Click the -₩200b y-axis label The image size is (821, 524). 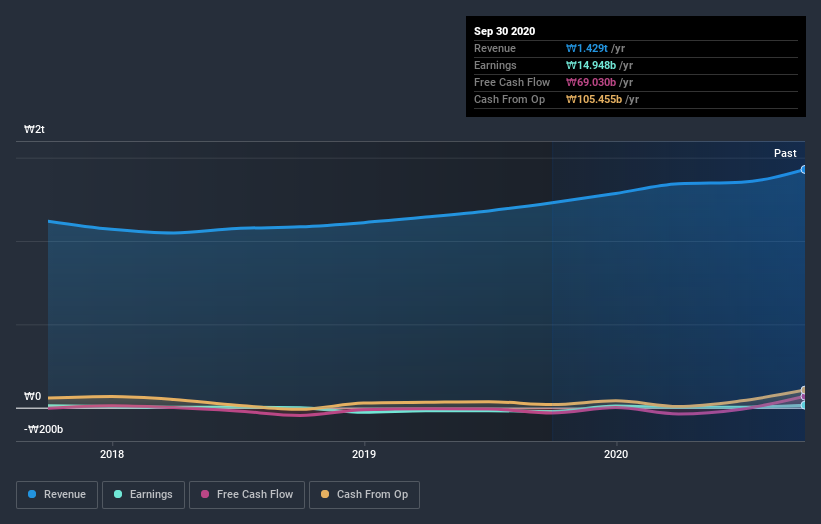pyautogui.click(x=43, y=429)
